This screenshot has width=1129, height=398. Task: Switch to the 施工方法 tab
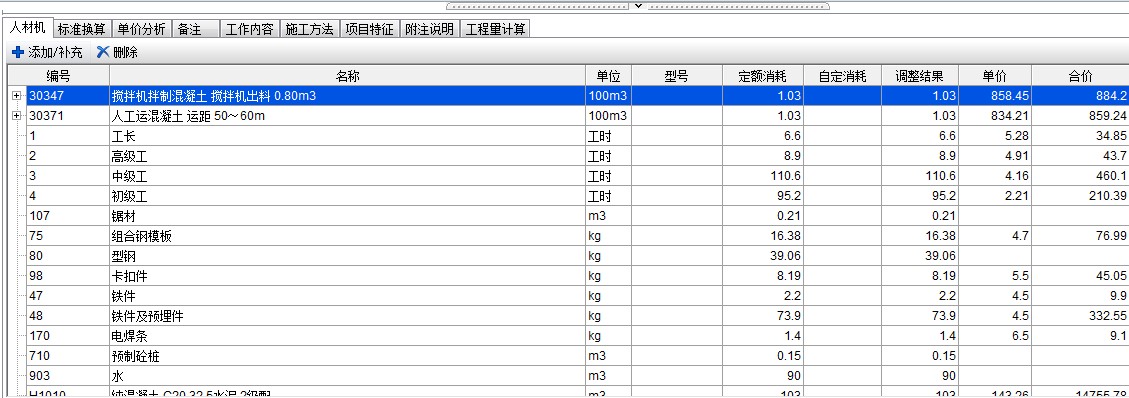click(x=309, y=29)
